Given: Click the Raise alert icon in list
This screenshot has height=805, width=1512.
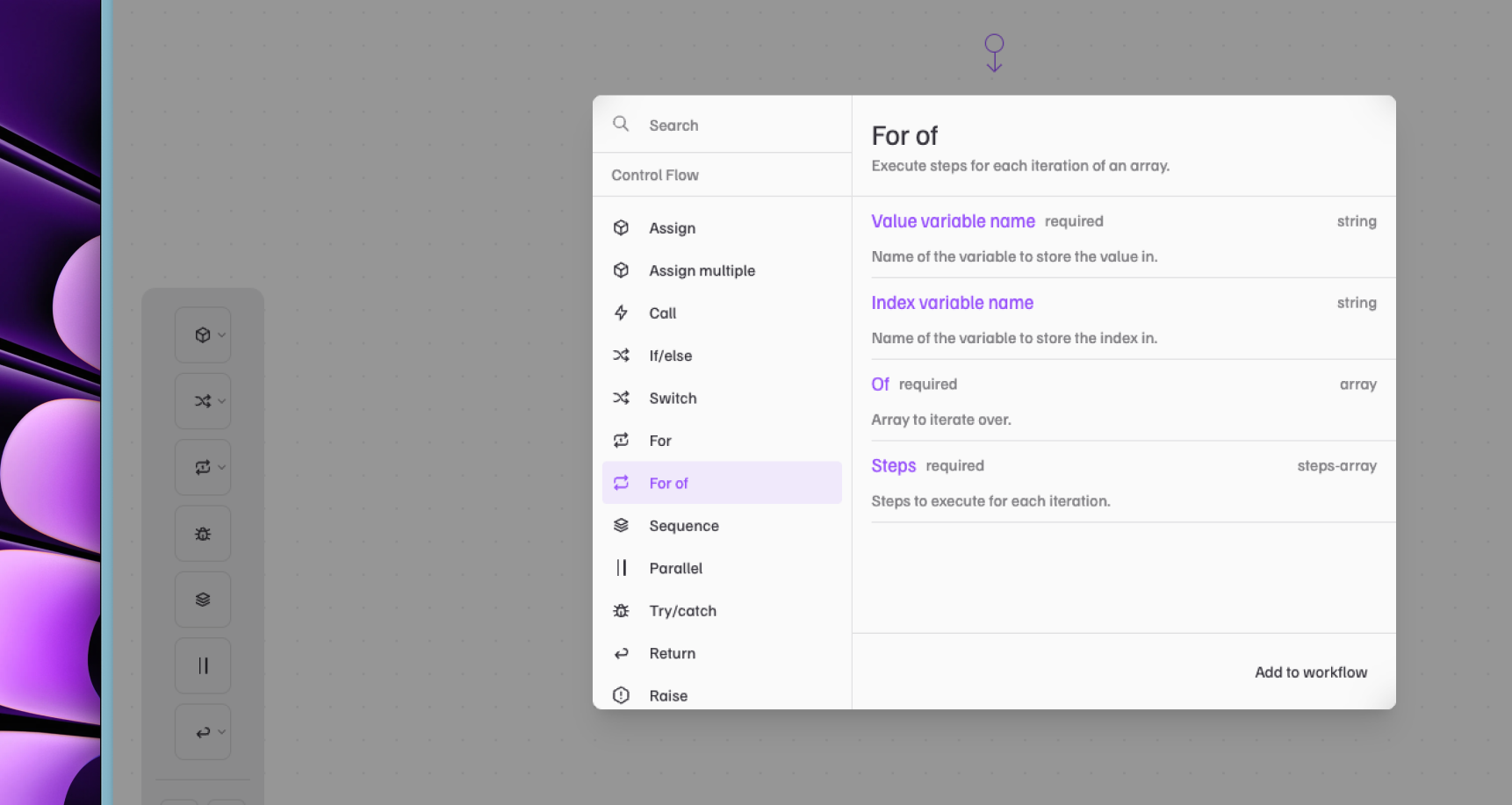Looking at the screenshot, I should 621,695.
